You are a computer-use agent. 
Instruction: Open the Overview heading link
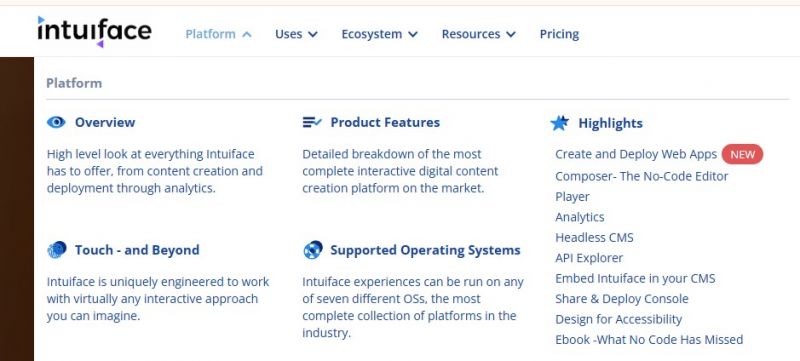click(x=105, y=122)
